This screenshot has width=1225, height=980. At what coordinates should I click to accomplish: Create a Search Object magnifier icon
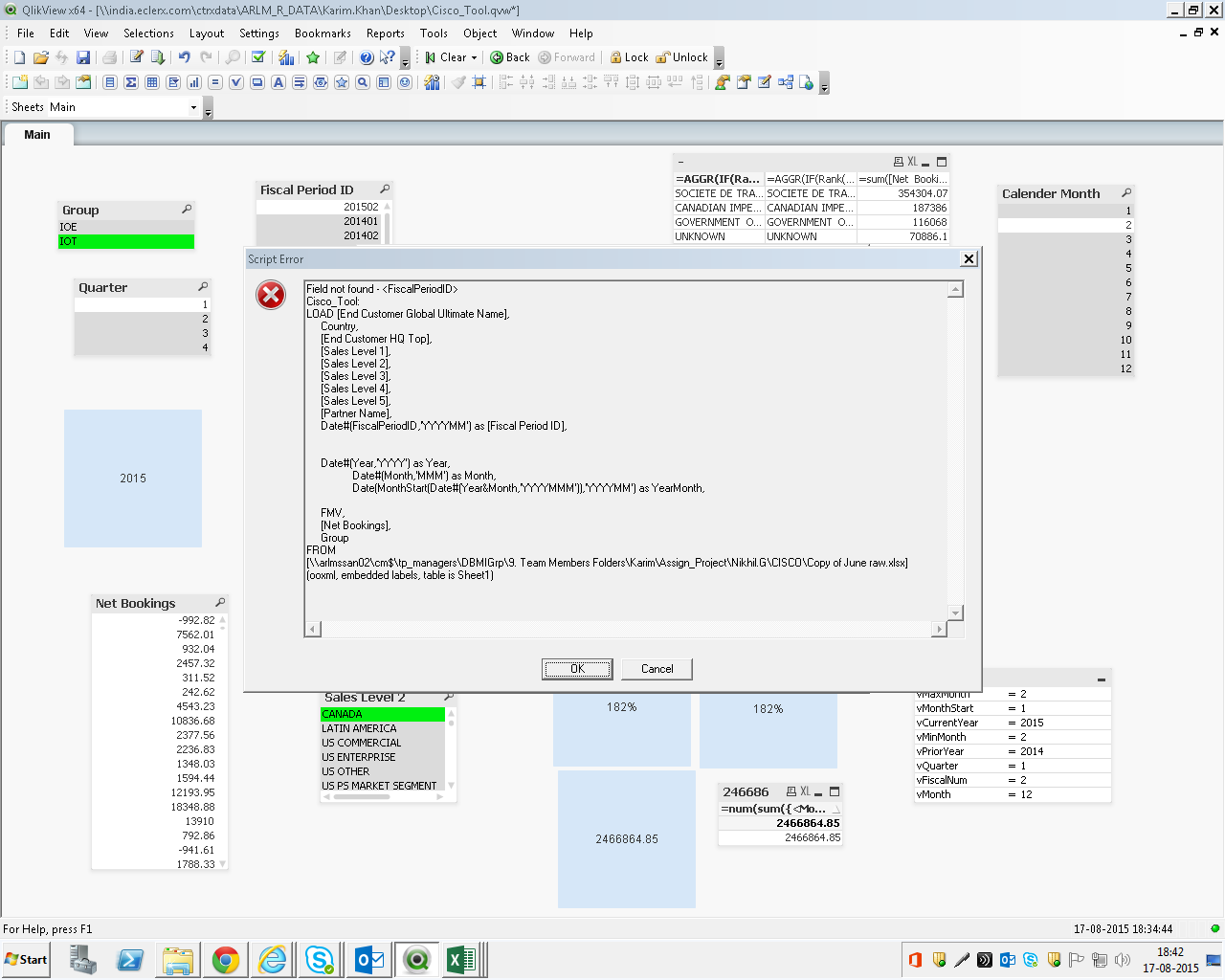363,82
